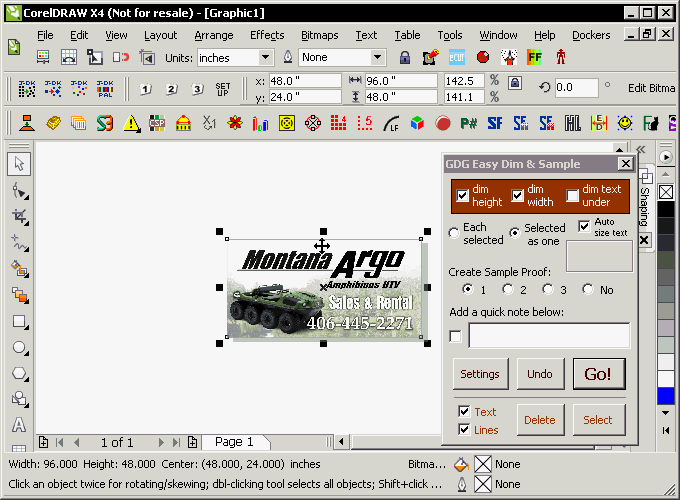The height and width of the screenshot is (500, 680).
Task: Click the rotation angle field
Action: point(576,88)
